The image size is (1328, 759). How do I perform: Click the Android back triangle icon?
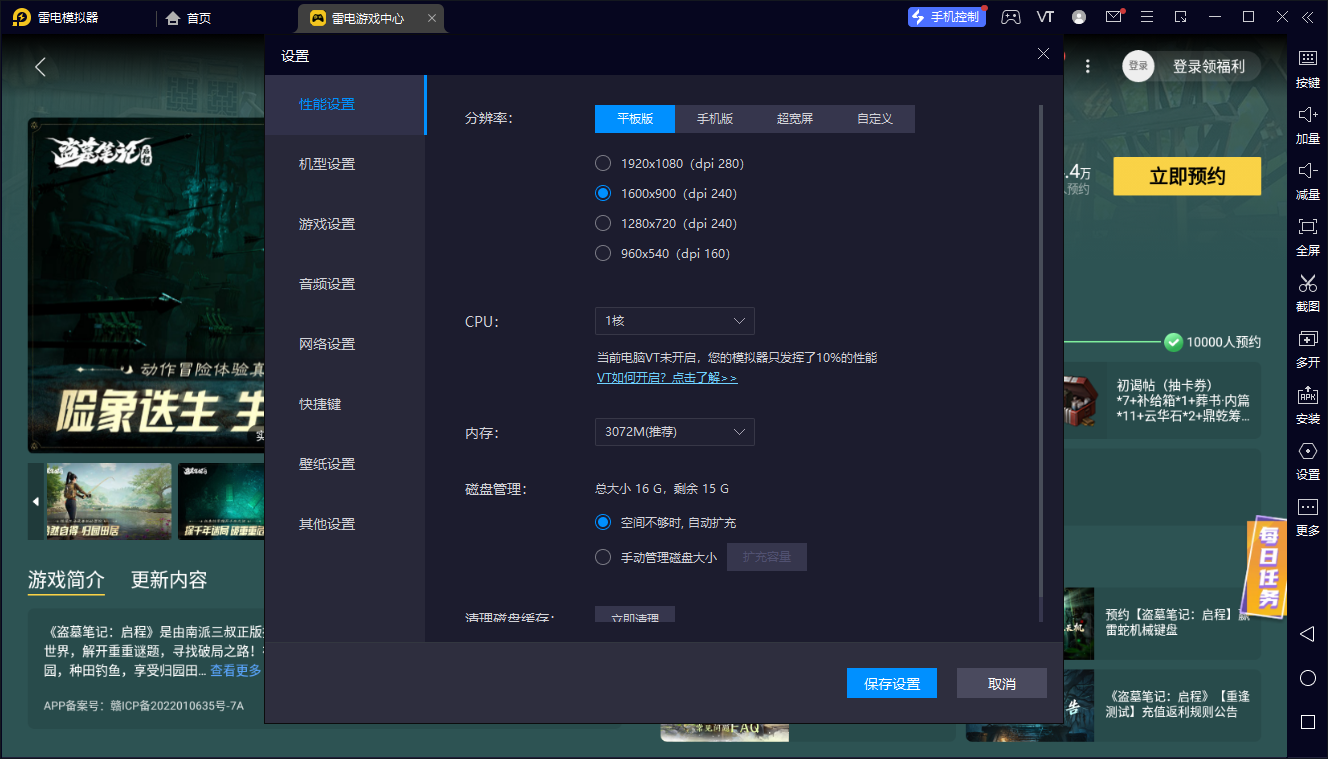(1306, 634)
